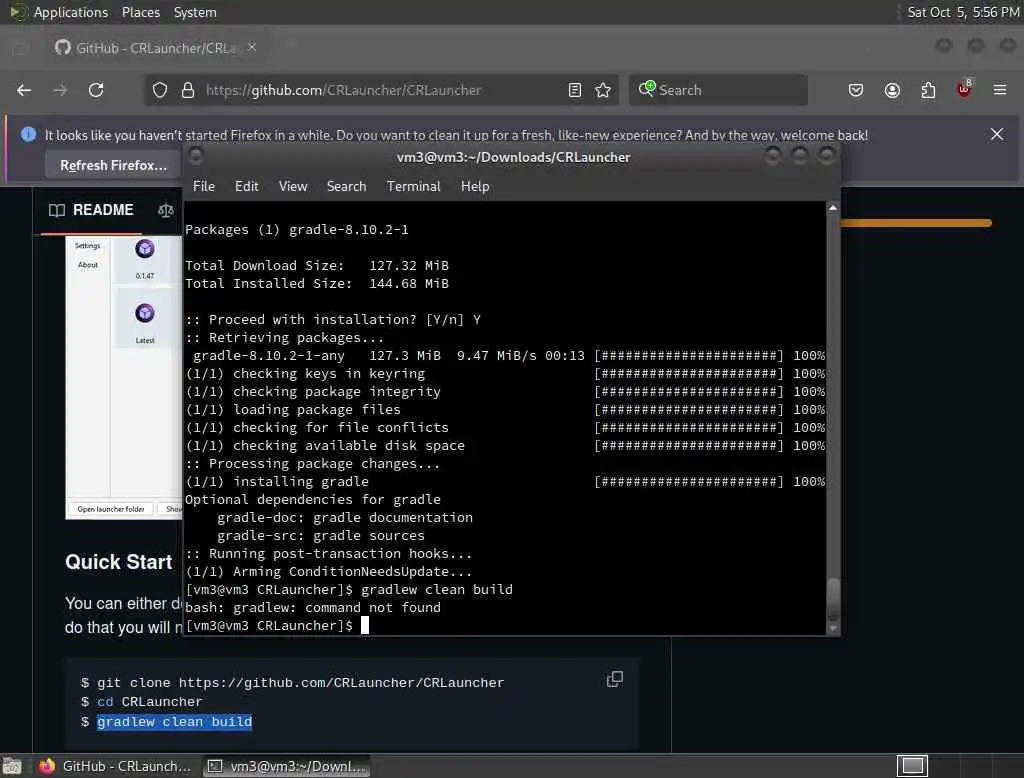Open the extensions puzzle icon

(928, 90)
